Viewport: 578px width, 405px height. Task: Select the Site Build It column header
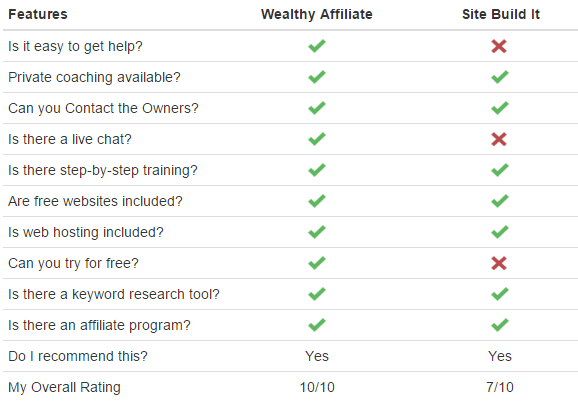click(x=501, y=14)
